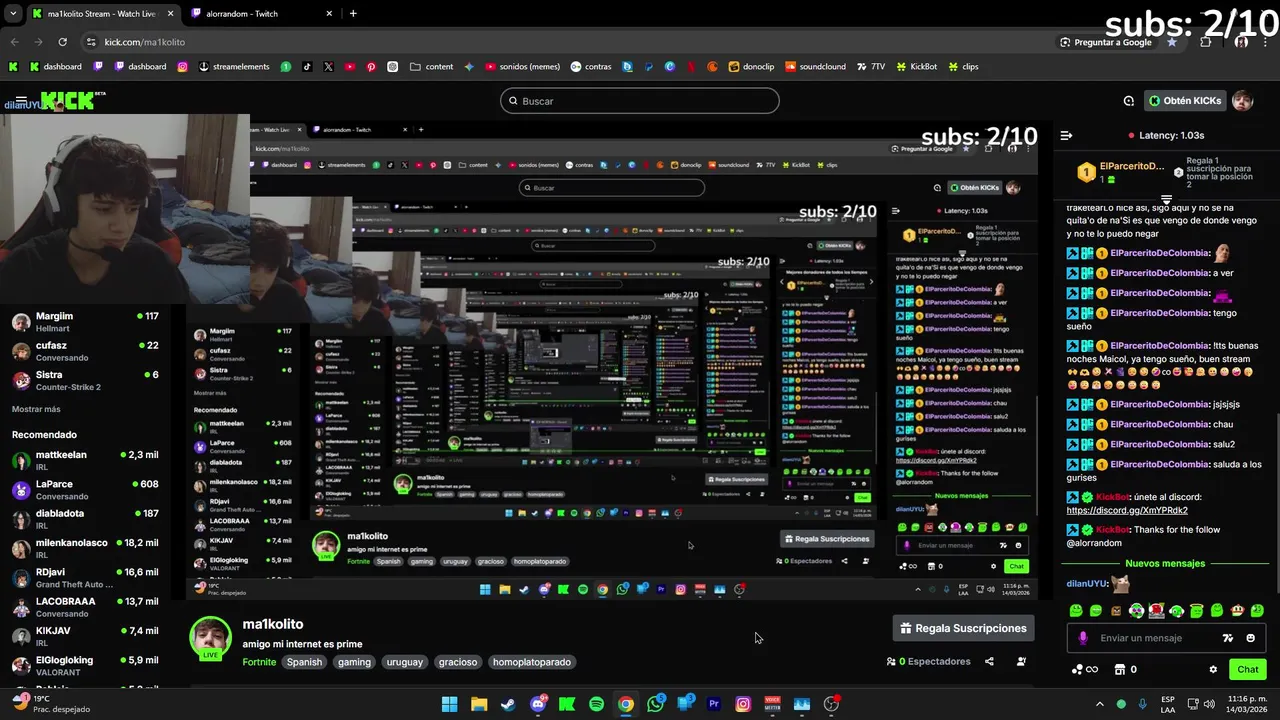This screenshot has width=1280, height=720.
Task: Click the Regala Suscripciones button
Action: pyautogui.click(x=962, y=628)
